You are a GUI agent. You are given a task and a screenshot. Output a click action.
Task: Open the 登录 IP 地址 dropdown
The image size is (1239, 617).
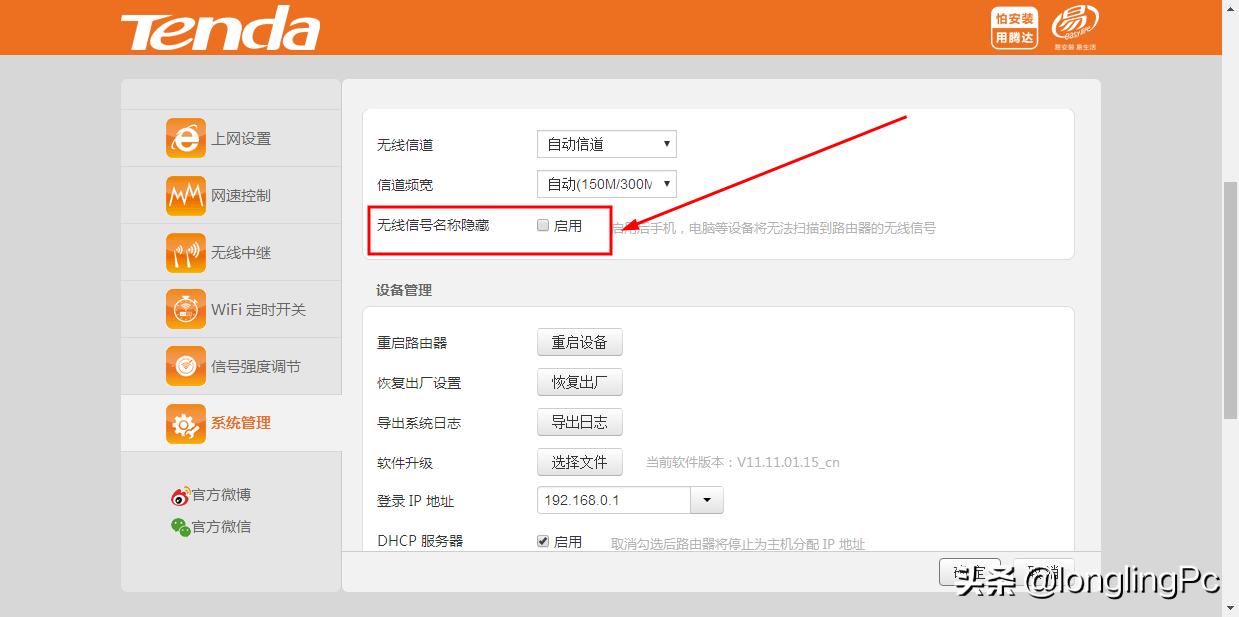coord(705,500)
